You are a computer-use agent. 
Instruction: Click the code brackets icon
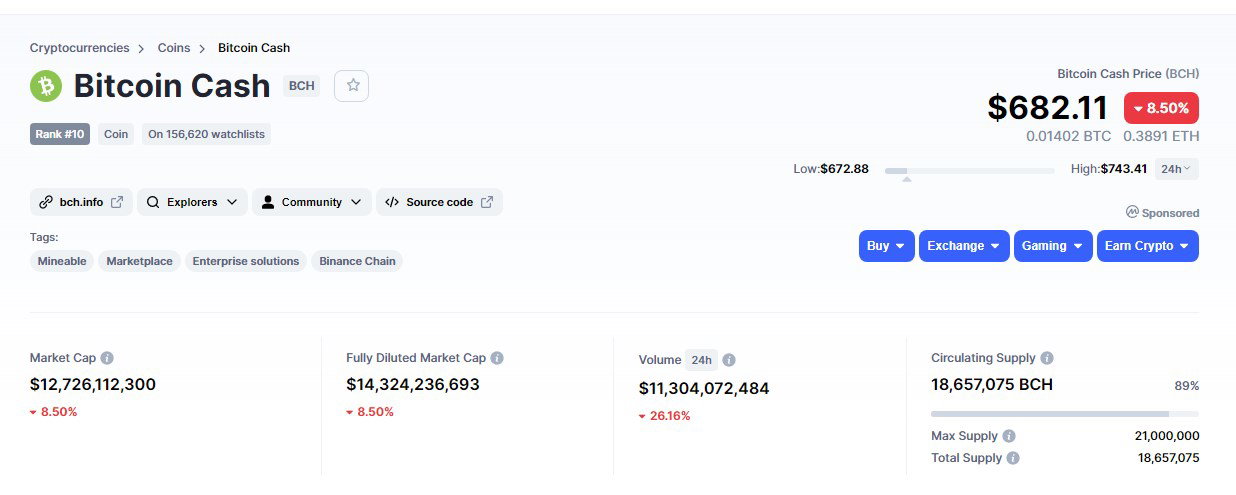[x=392, y=202]
